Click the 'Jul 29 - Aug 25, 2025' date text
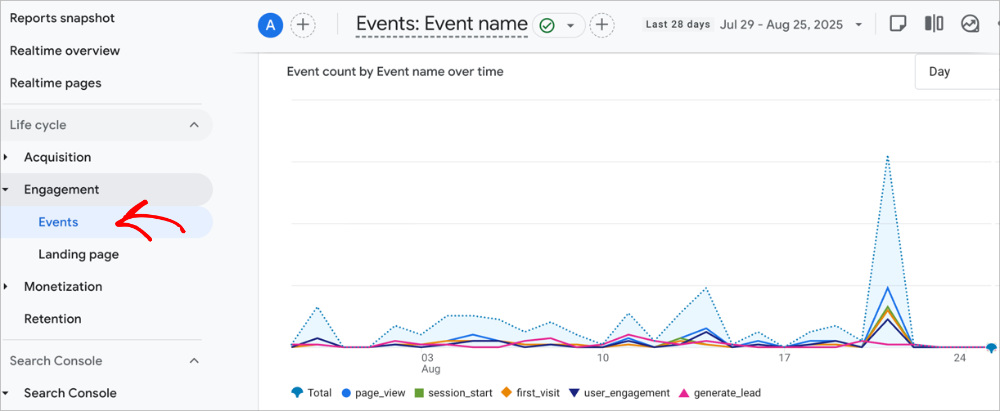The image size is (1000, 411). point(781,25)
